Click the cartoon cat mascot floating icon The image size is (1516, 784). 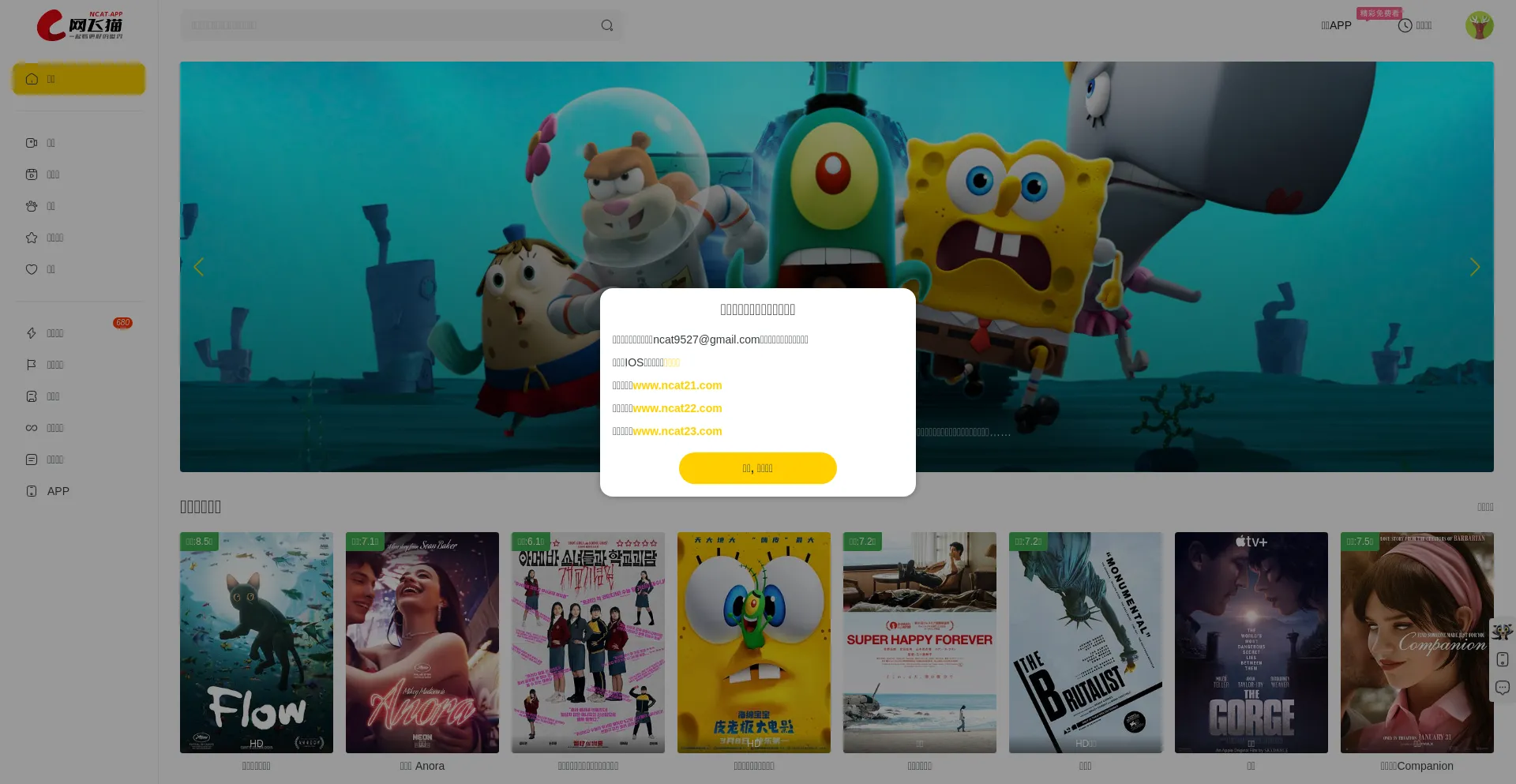pyautogui.click(x=1502, y=631)
